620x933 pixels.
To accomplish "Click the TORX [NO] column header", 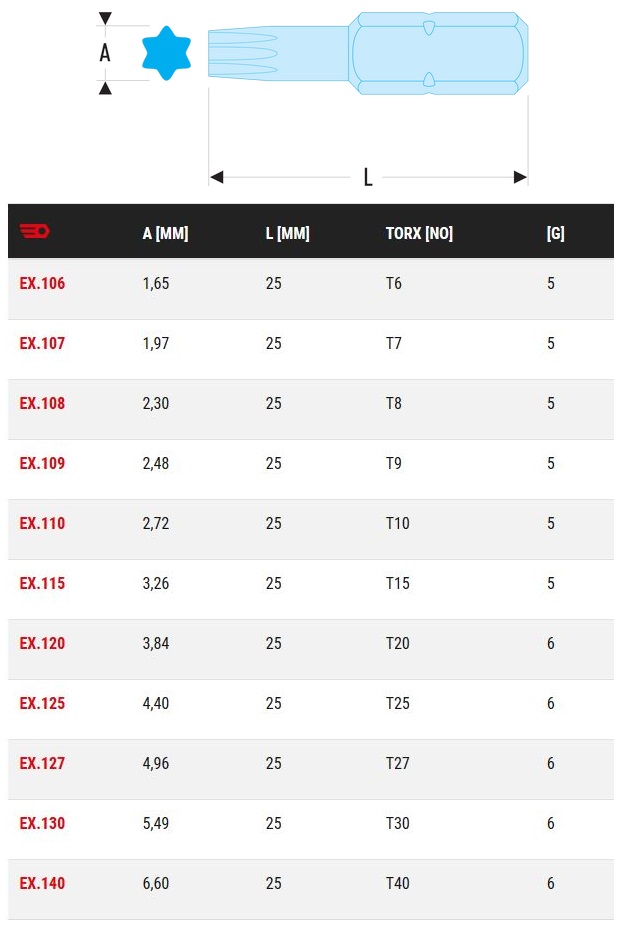I will 419,234.
